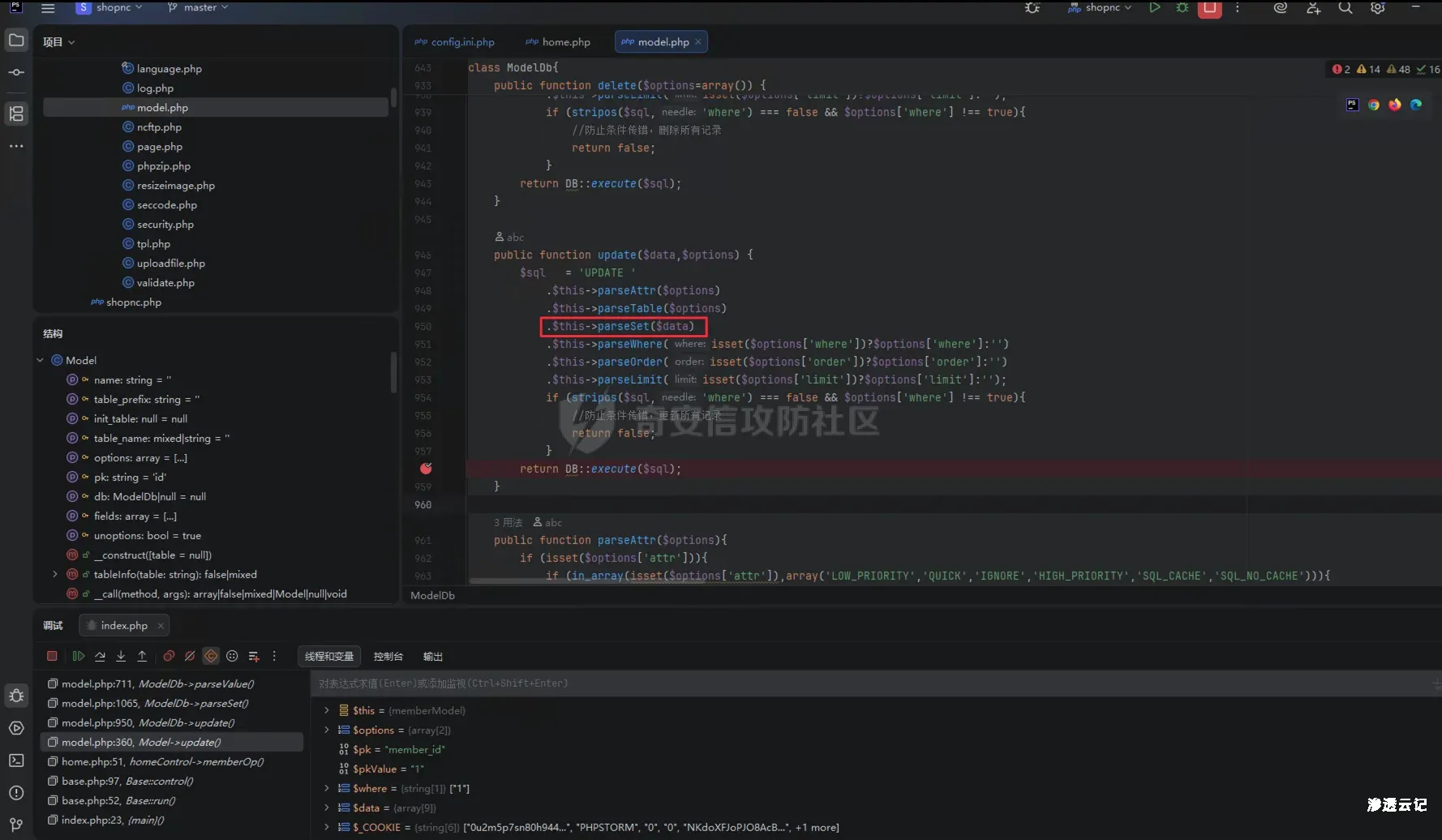Toggle Mute Breakpoints in debug toolbar
Viewport: 1442px width, 840px height.
(x=190, y=656)
